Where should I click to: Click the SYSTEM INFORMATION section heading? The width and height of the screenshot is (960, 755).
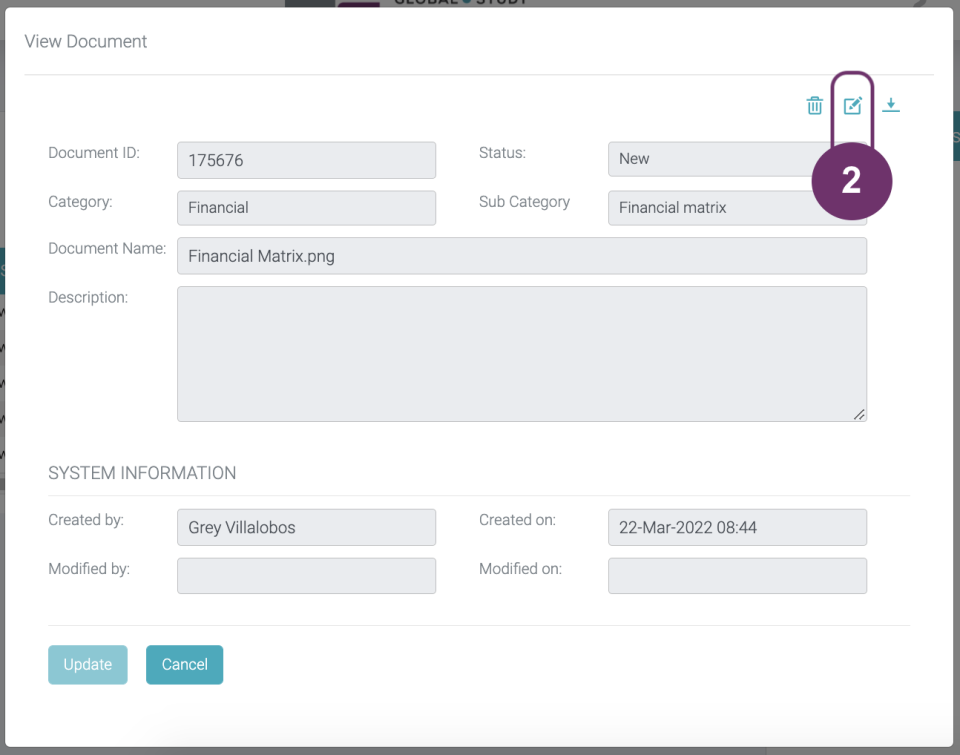pyautogui.click(x=142, y=473)
